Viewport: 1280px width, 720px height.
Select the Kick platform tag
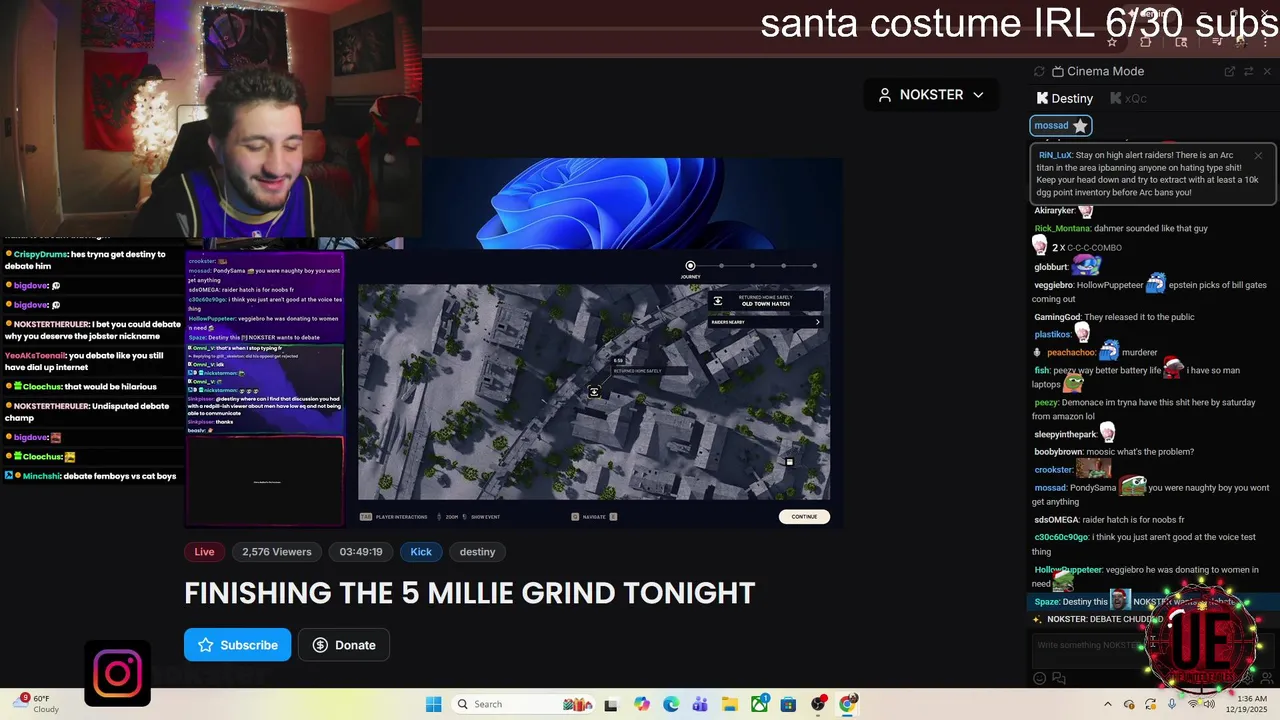421,552
